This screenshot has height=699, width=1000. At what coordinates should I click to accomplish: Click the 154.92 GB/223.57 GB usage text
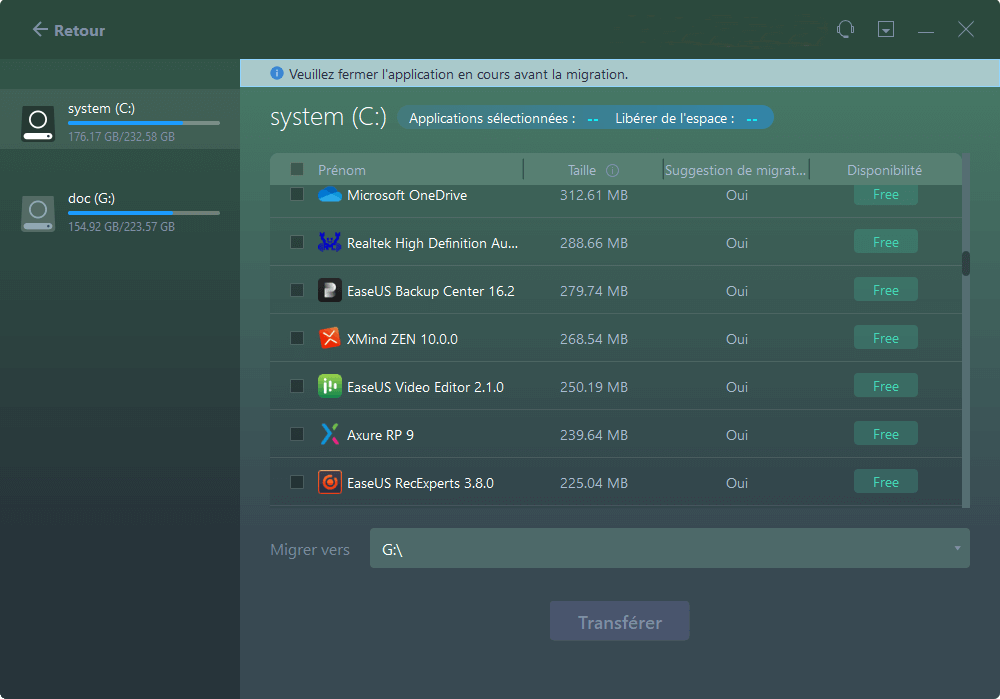tap(121, 226)
